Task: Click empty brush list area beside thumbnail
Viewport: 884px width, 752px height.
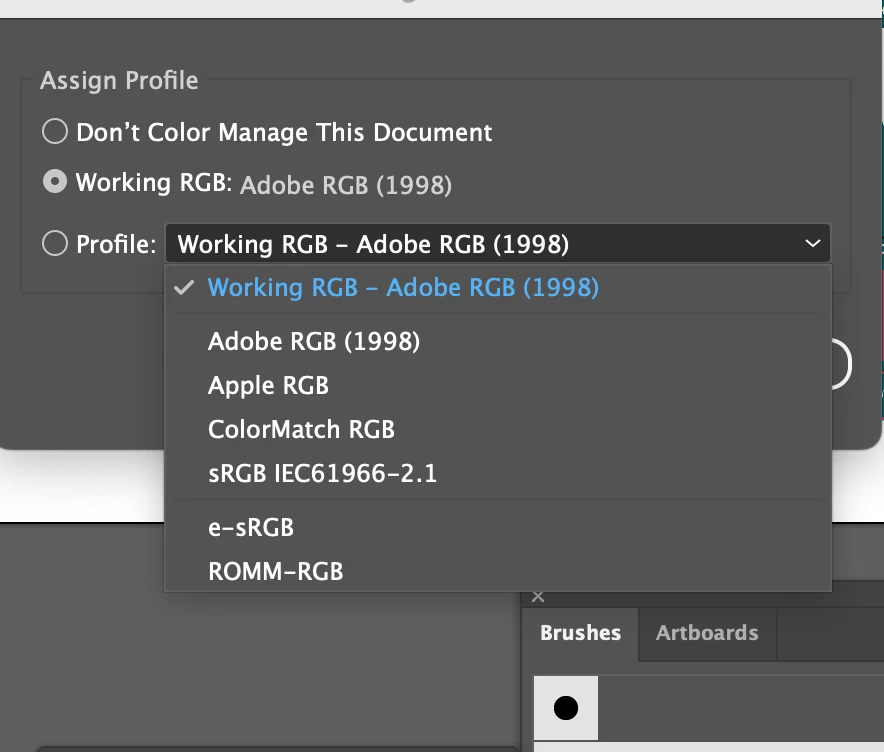Action: pos(740,708)
